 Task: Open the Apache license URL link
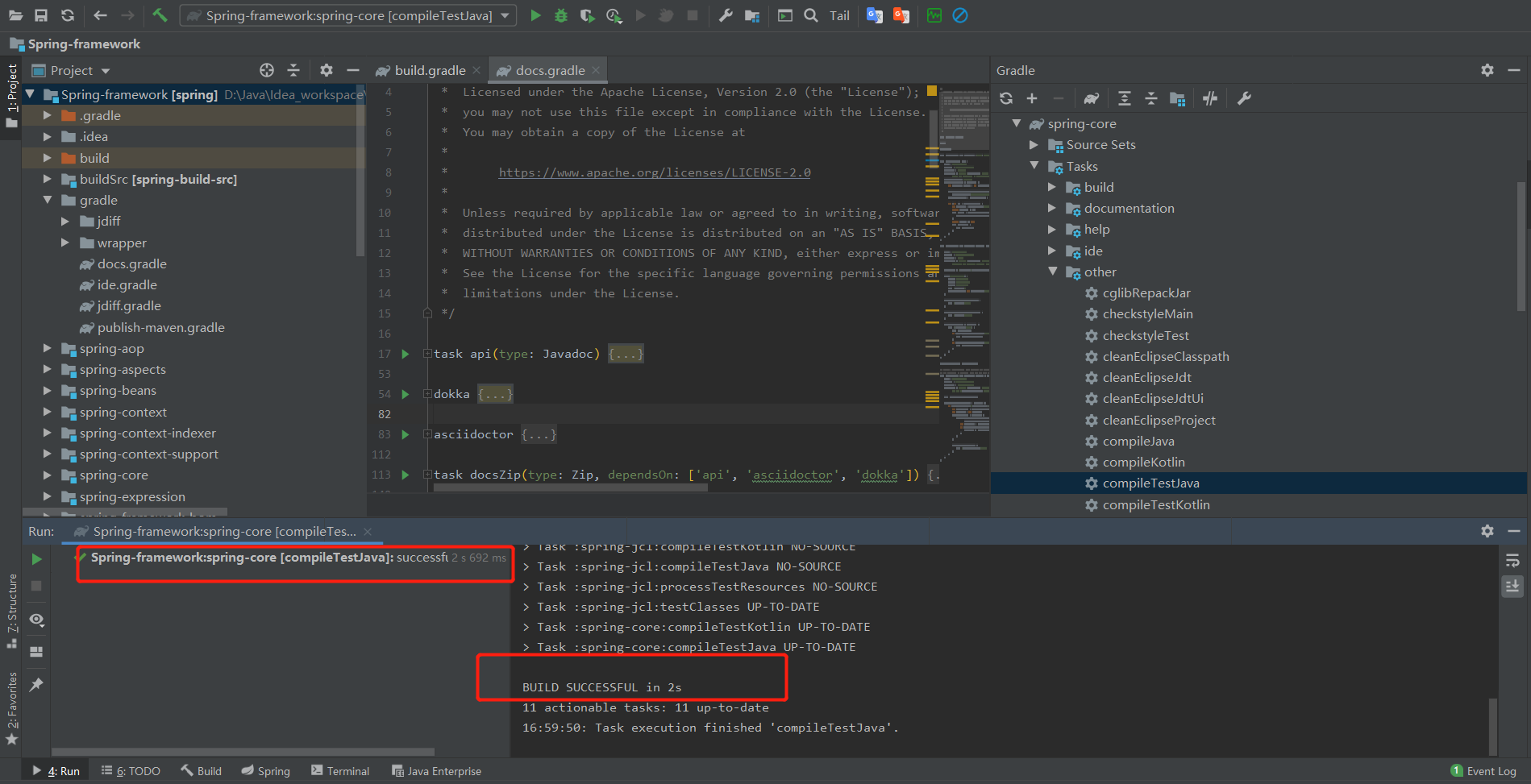coord(655,172)
